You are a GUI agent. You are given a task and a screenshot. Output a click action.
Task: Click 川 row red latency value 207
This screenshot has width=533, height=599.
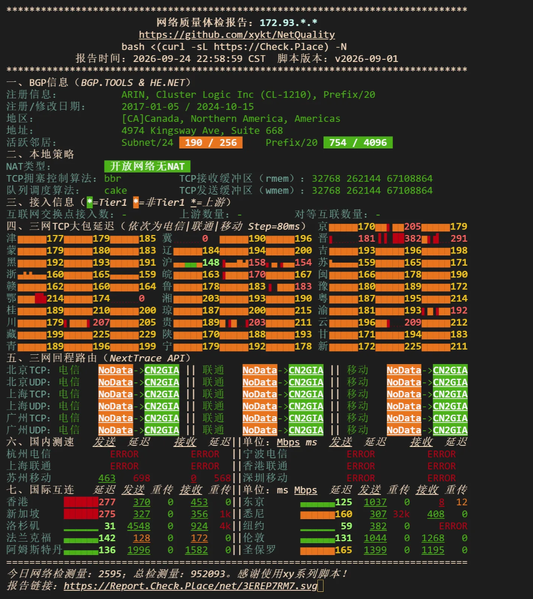click(x=101, y=322)
